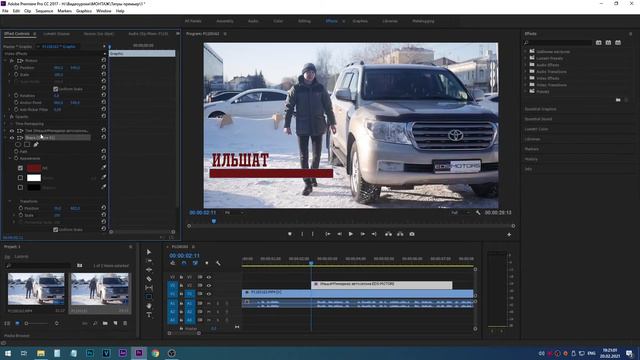Click Add Marker button in Program monitor
This screenshot has width=640, height=360.
point(290,234)
